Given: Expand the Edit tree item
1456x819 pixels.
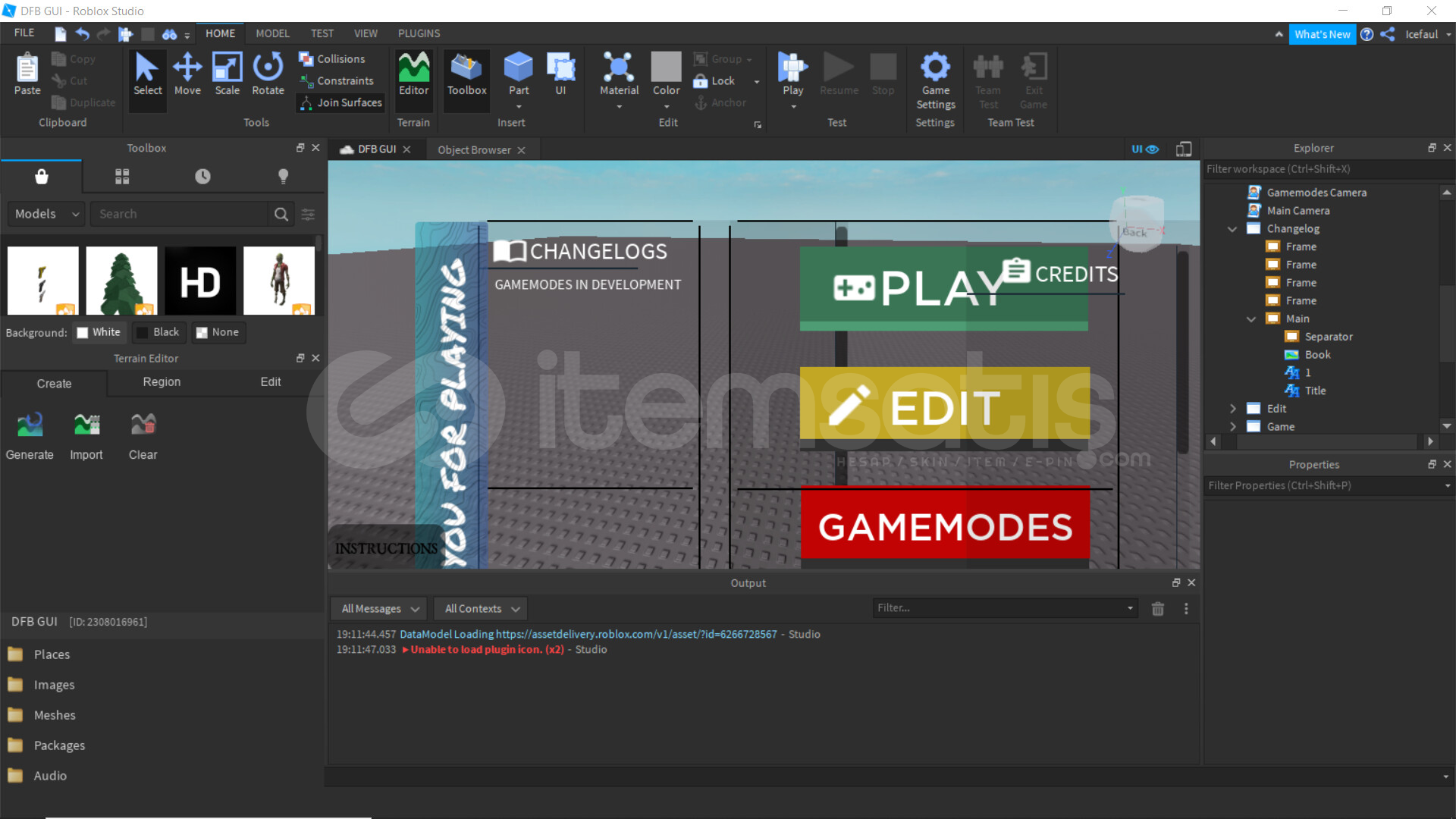Looking at the screenshot, I should pos(1232,409).
